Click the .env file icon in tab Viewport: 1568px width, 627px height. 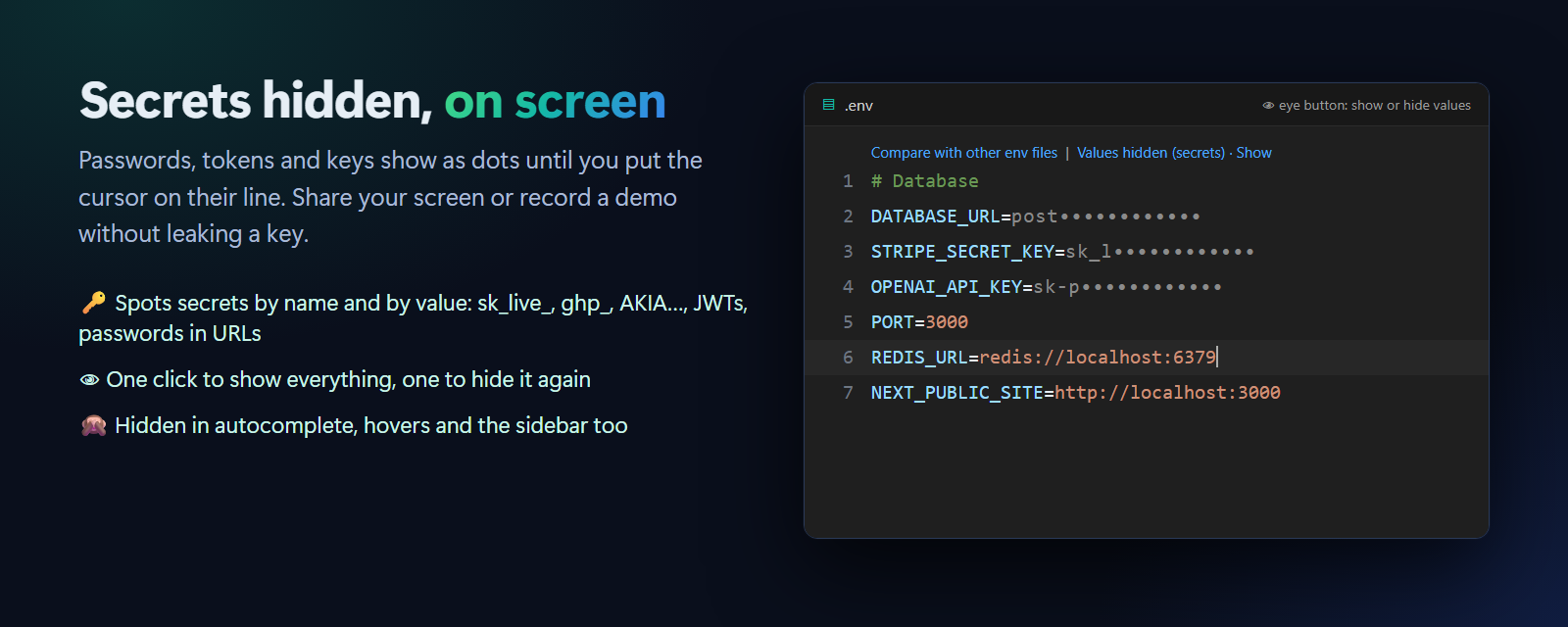pos(829,105)
